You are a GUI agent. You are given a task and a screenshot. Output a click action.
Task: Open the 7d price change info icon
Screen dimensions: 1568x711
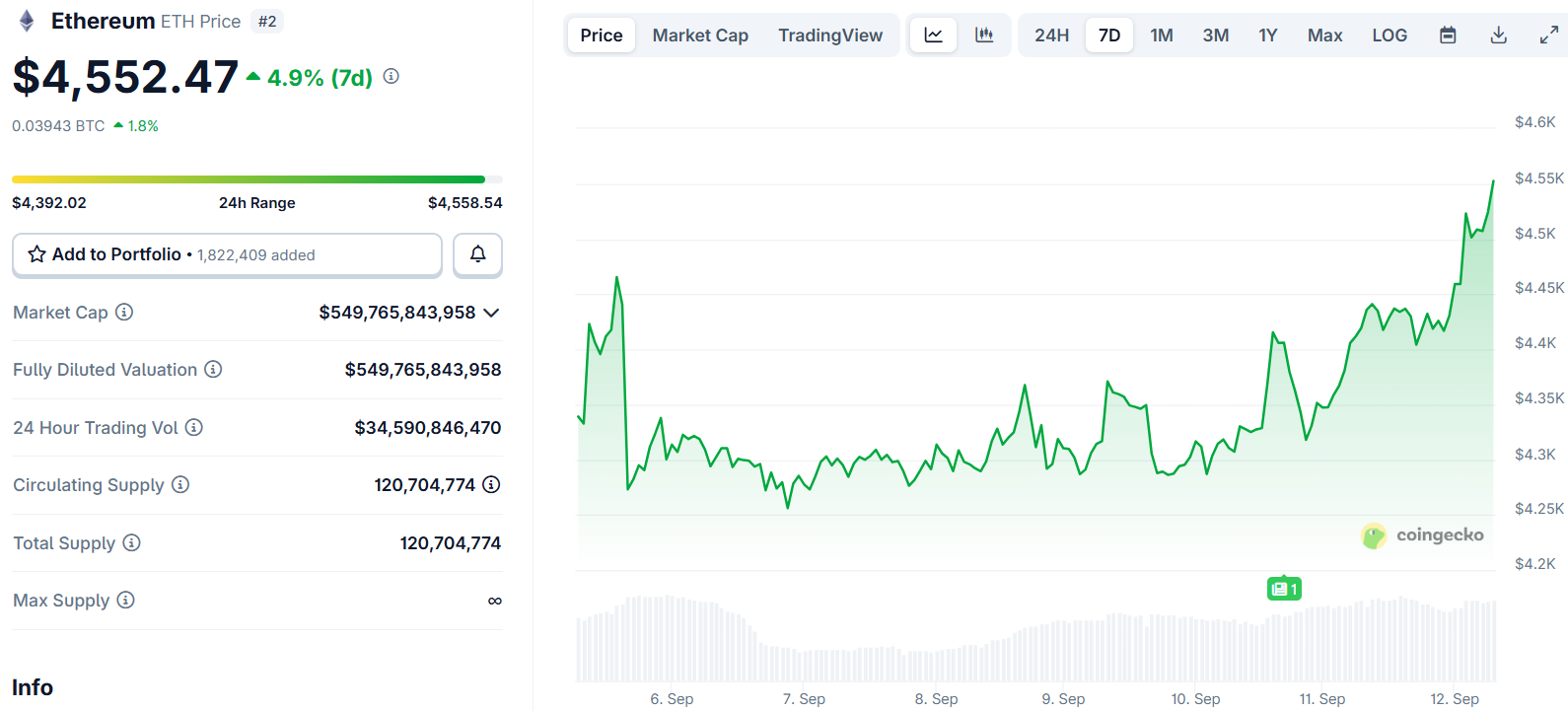tap(392, 76)
